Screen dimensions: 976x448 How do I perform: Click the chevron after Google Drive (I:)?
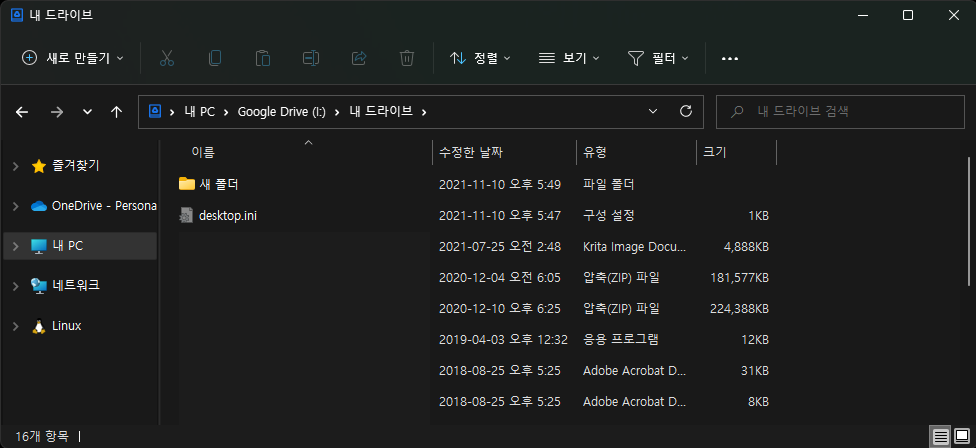pos(337,112)
